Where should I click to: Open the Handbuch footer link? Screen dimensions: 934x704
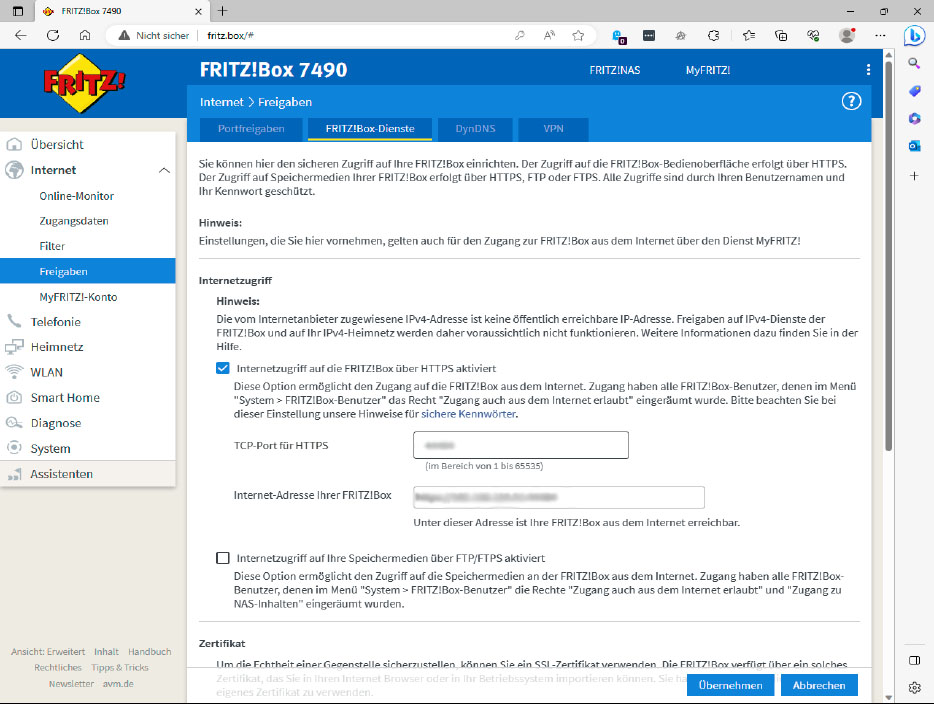point(150,652)
